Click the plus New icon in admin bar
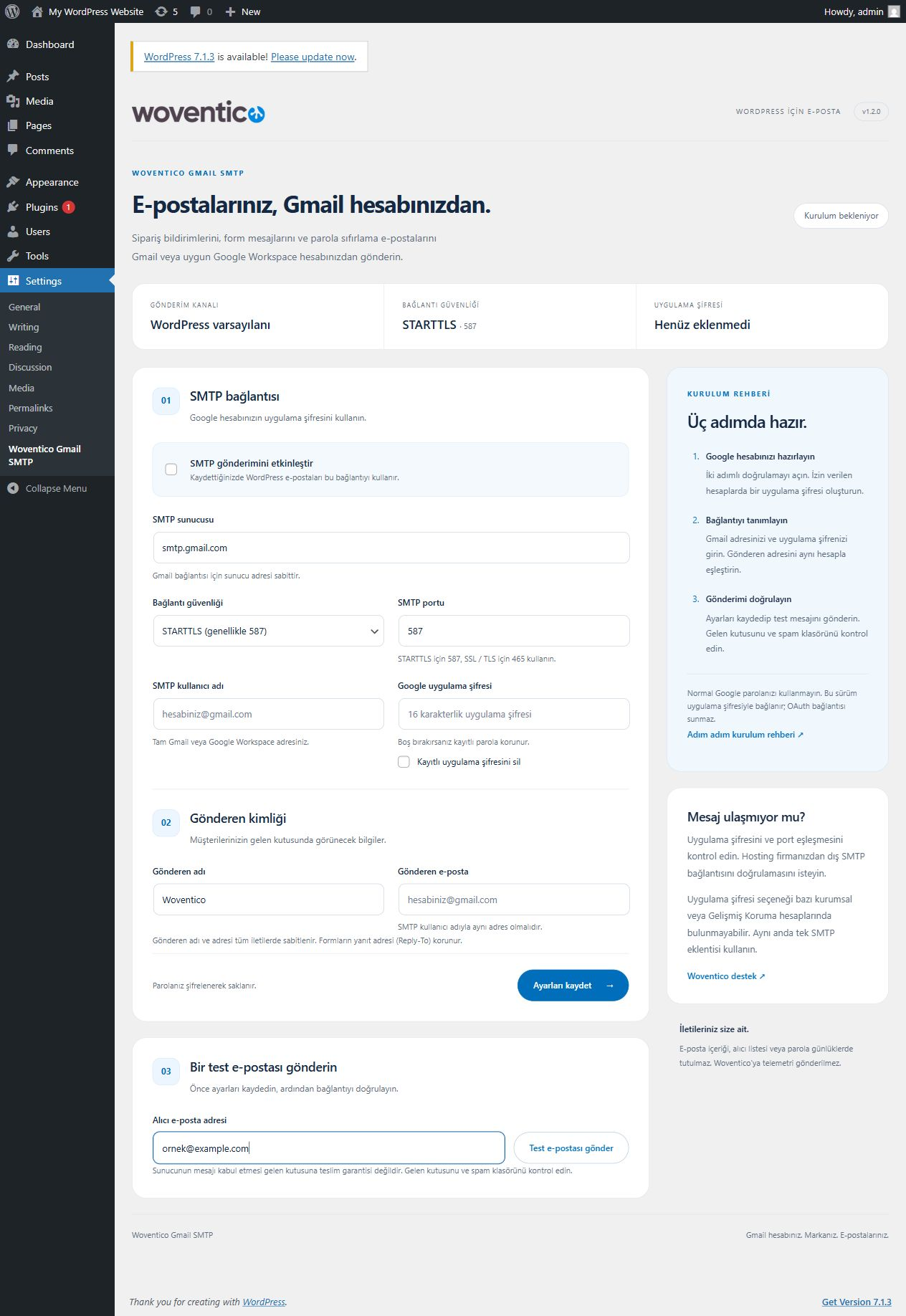The height and width of the screenshot is (1316, 906). click(x=230, y=11)
